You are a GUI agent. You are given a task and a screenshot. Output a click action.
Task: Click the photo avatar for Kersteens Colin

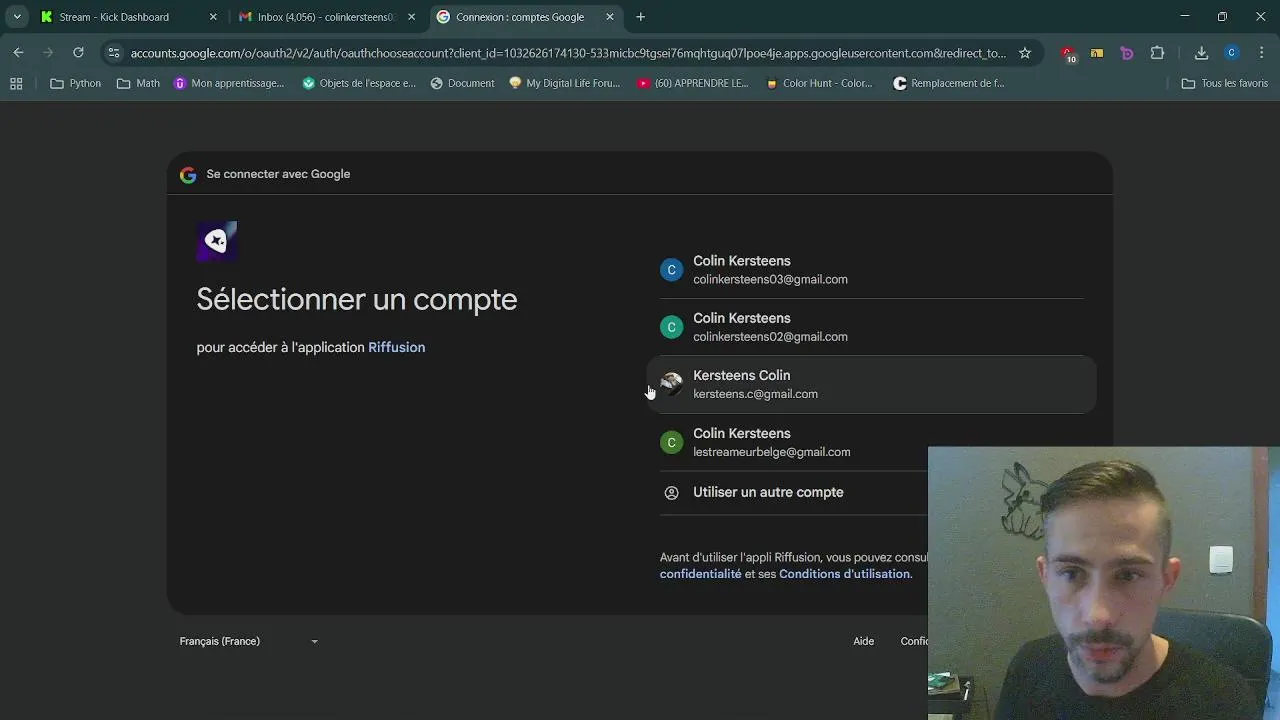[x=672, y=384]
